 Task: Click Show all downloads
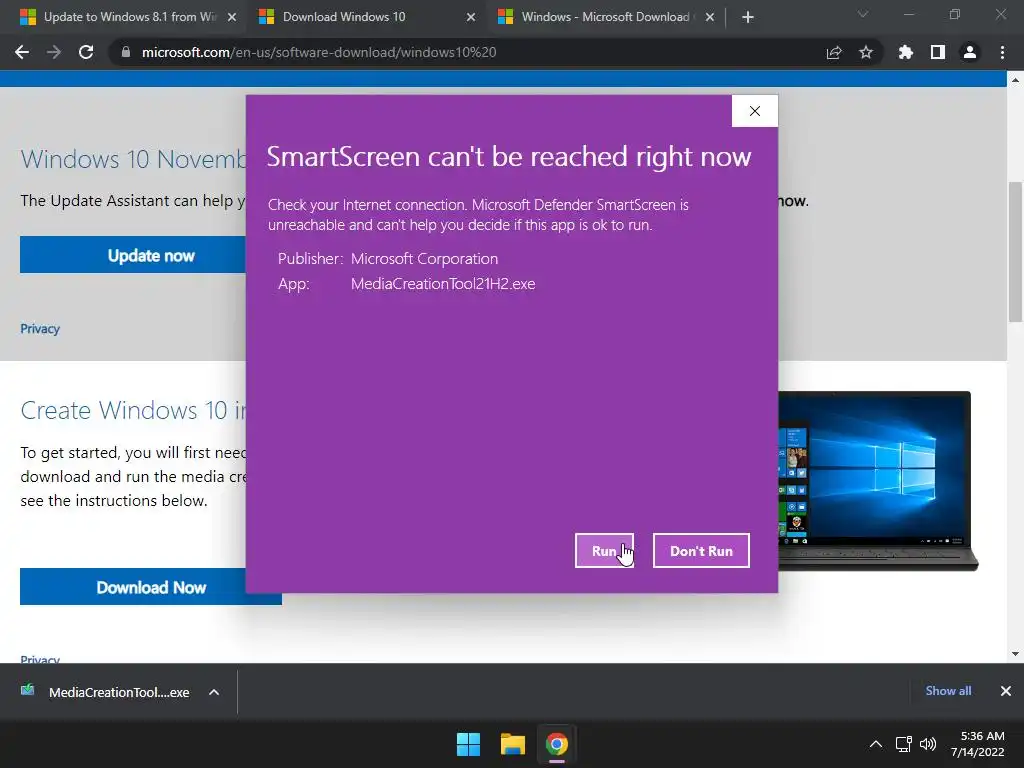tap(948, 691)
